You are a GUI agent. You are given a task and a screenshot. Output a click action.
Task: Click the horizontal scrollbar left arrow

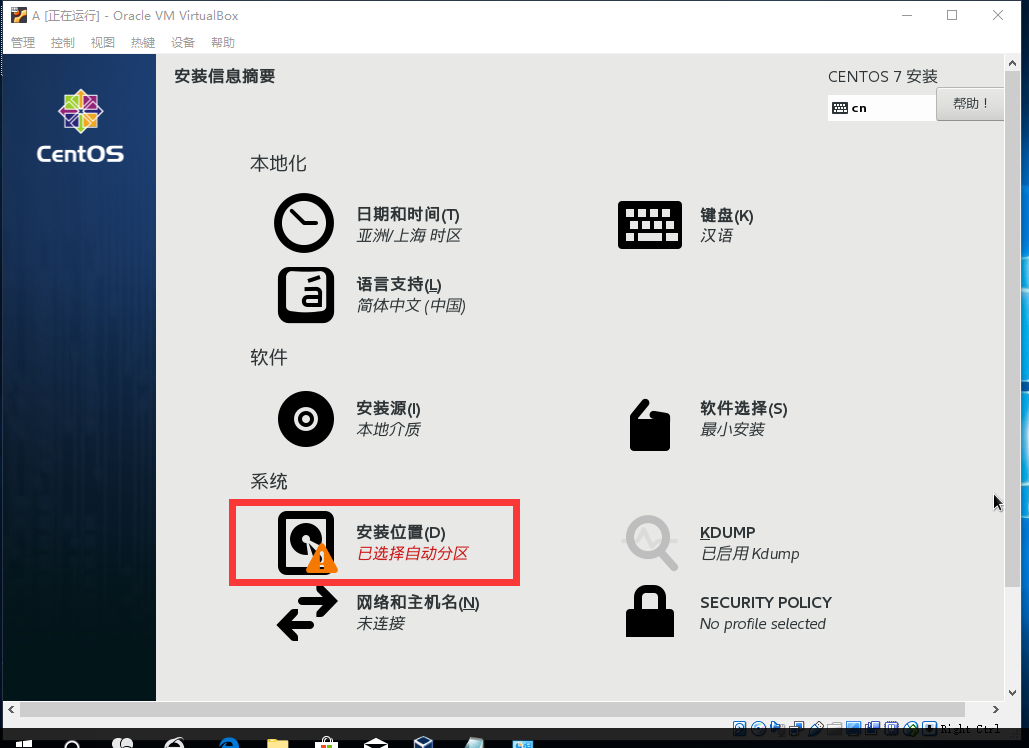[x=11, y=709]
